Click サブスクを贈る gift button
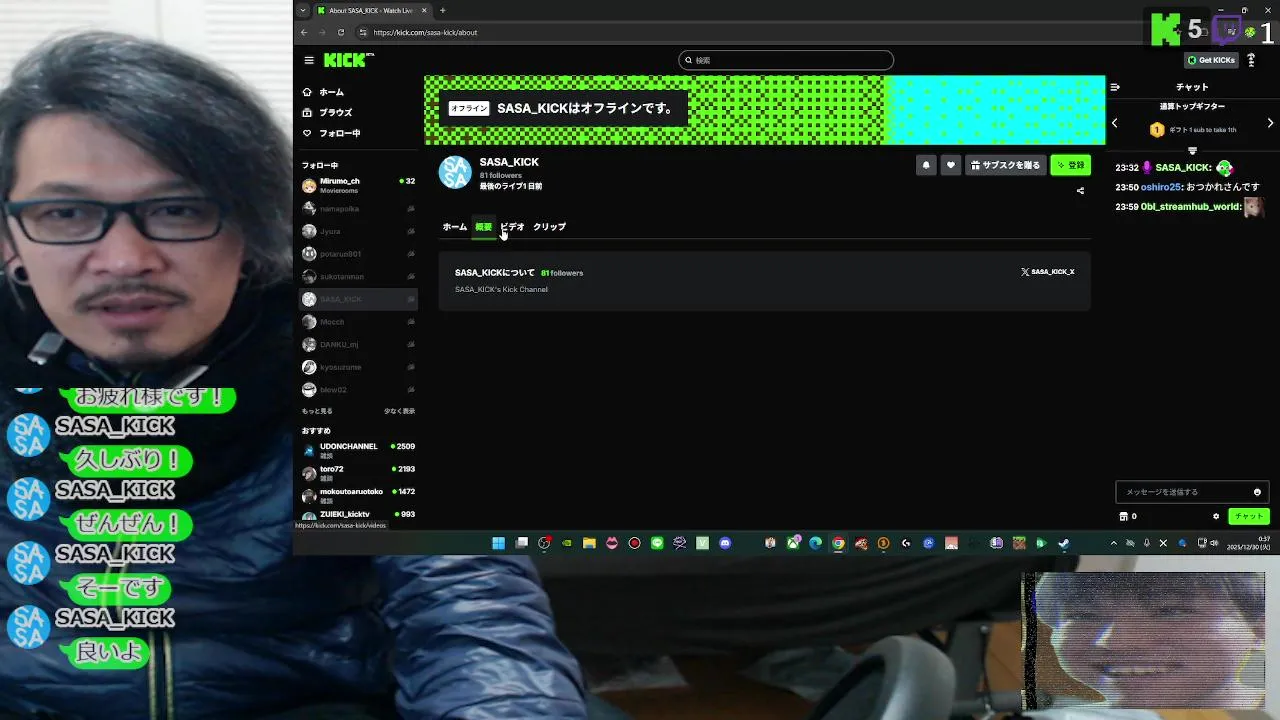 point(1006,165)
